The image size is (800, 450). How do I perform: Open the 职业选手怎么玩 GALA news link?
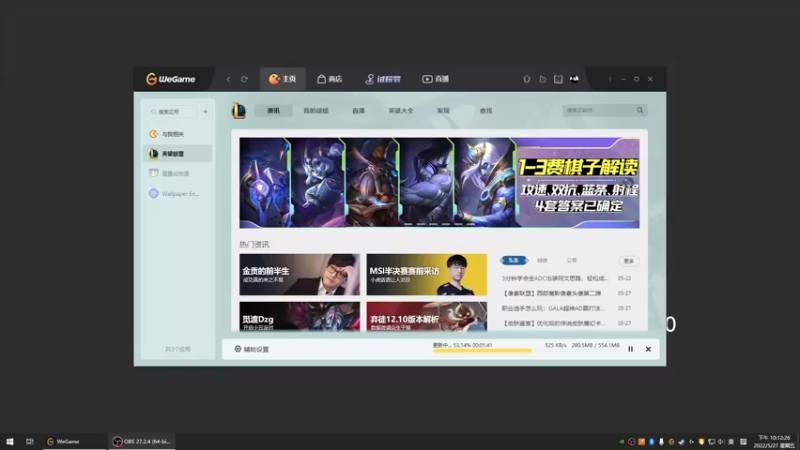tap(553, 308)
